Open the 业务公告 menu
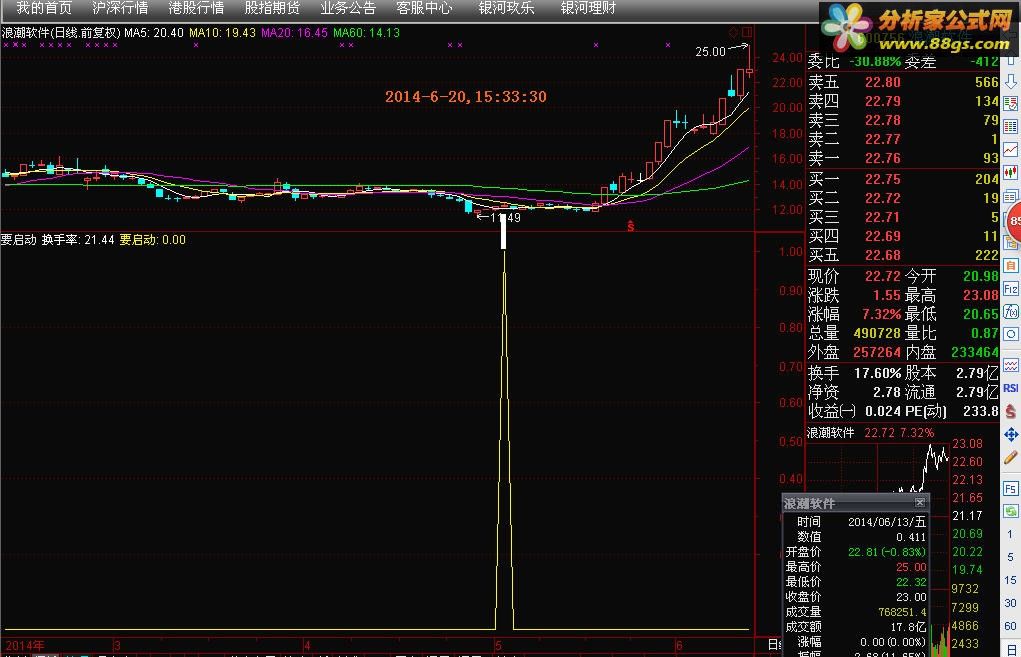1021x657 pixels. [x=348, y=8]
